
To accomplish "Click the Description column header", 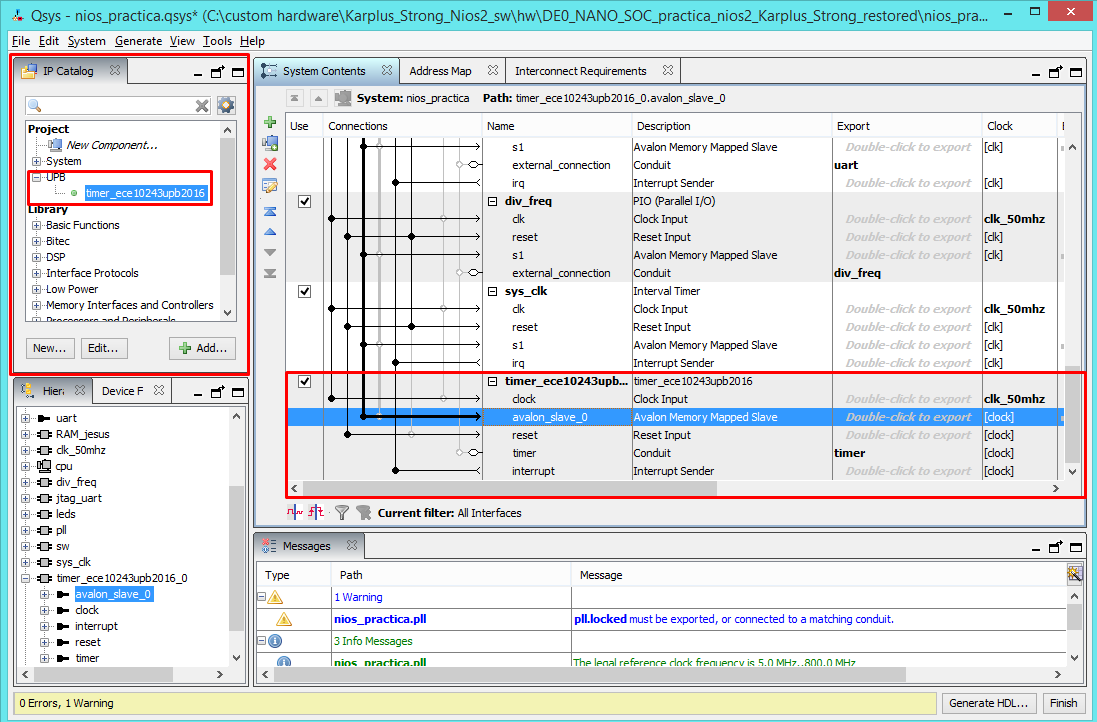I will click(x=732, y=126).
